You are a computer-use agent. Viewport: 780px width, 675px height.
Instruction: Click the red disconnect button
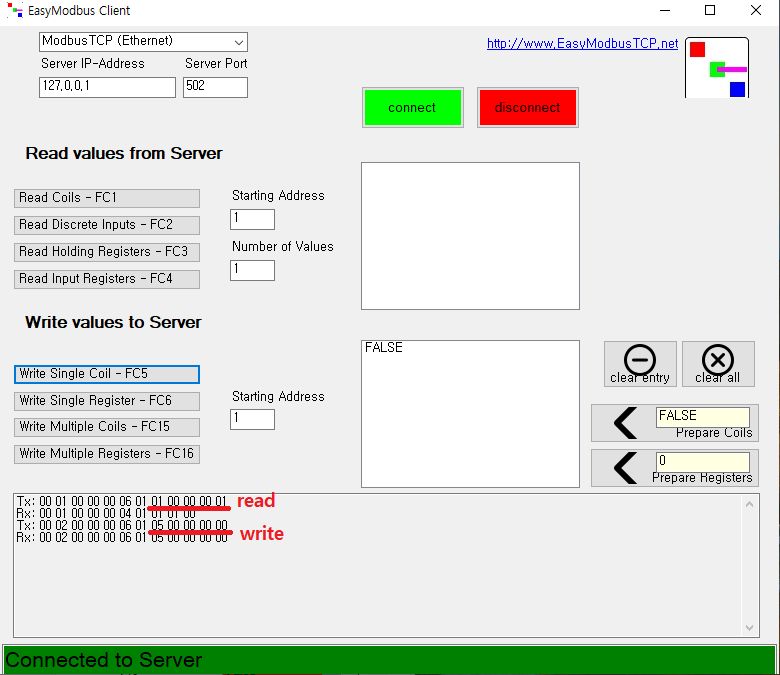(x=528, y=107)
